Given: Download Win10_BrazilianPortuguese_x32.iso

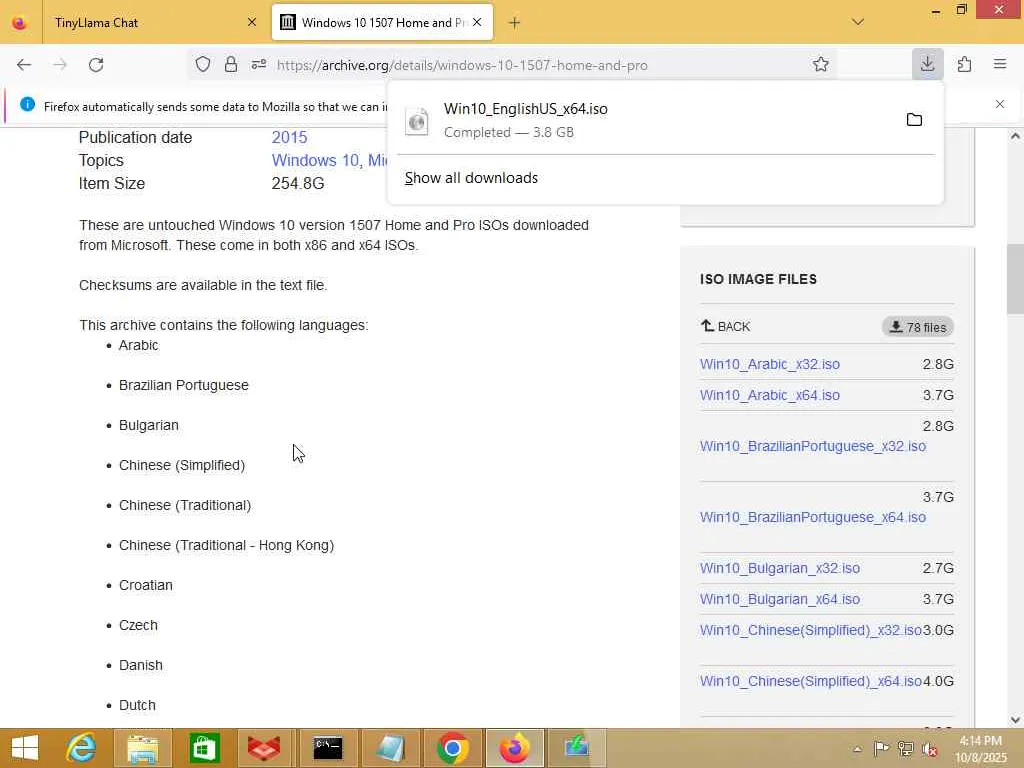Looking at the screenshot, I should [x=813, y=446].
